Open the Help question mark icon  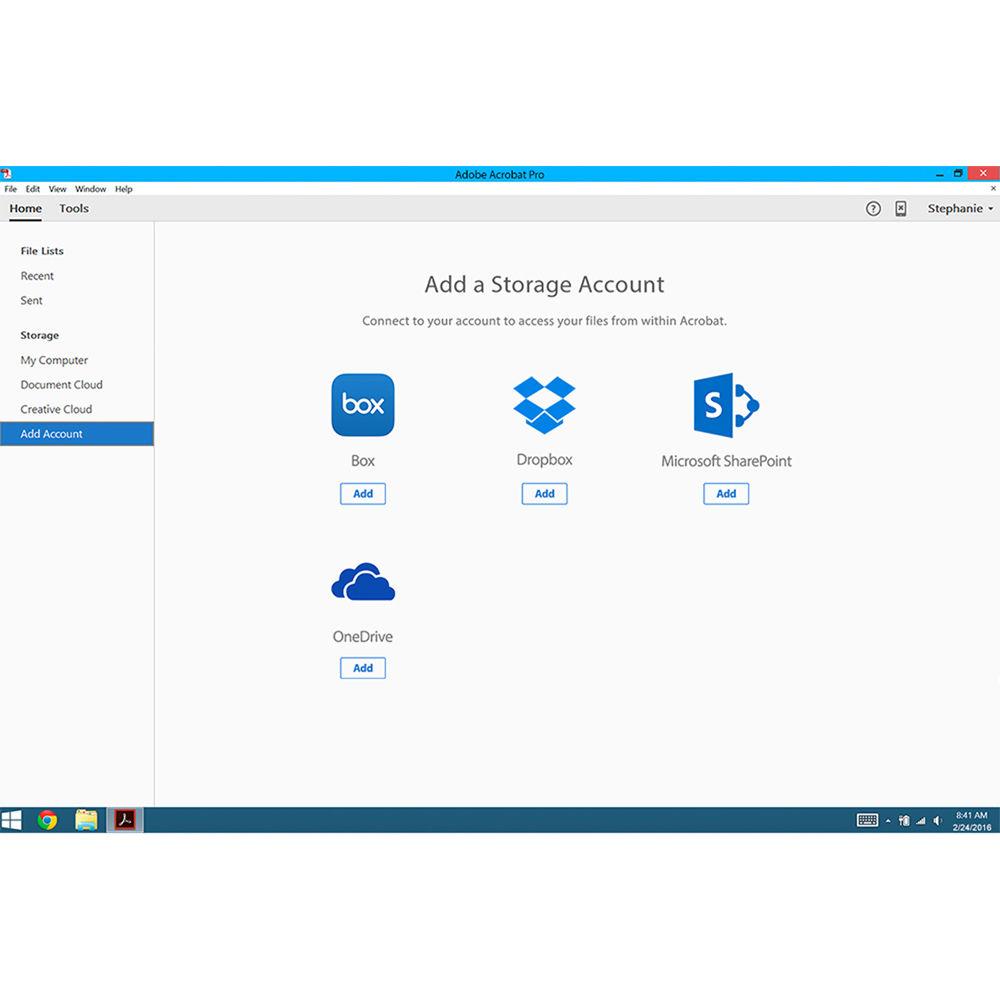873,209
